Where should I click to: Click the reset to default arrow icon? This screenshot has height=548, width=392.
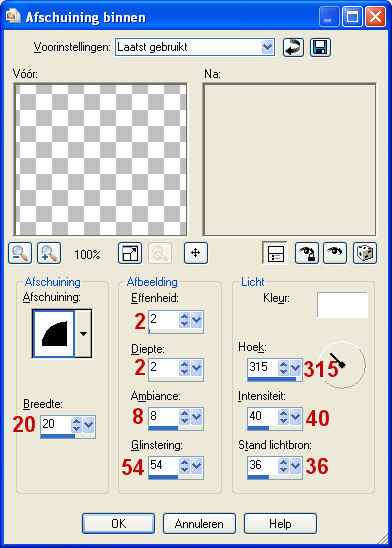click(x=293, y=48)
